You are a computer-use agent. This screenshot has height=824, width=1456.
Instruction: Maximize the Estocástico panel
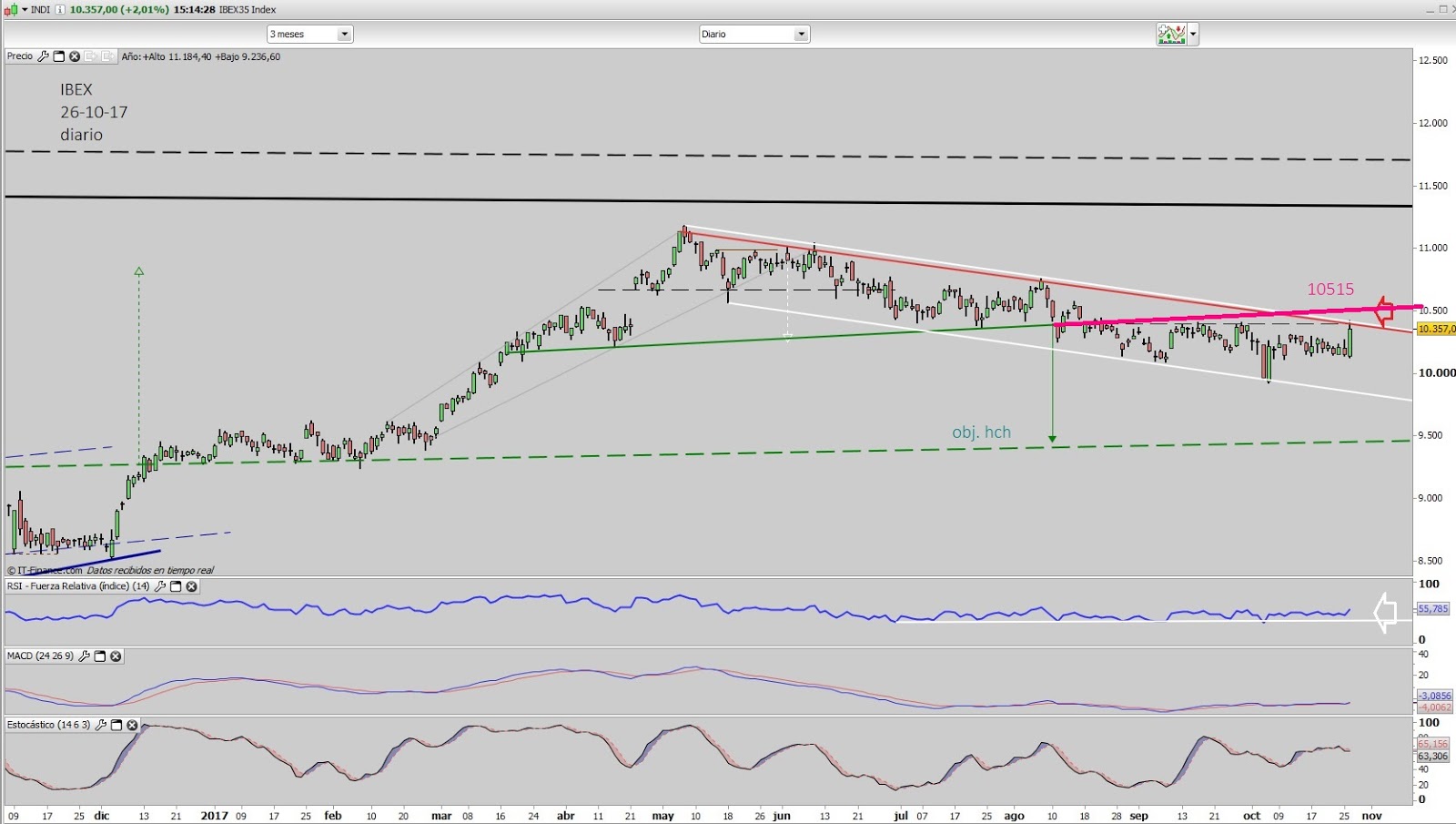coord(116,725)
